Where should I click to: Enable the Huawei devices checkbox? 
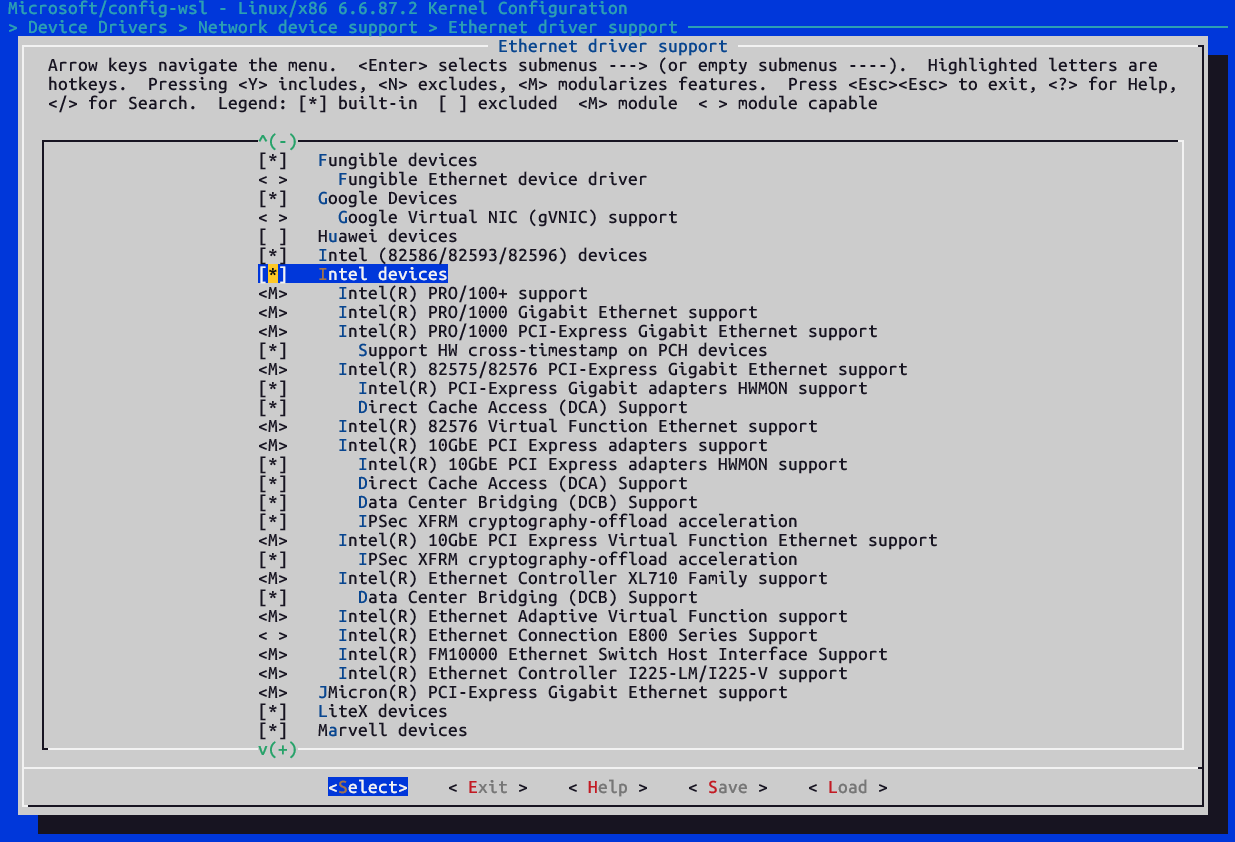[x=273, y=236]
